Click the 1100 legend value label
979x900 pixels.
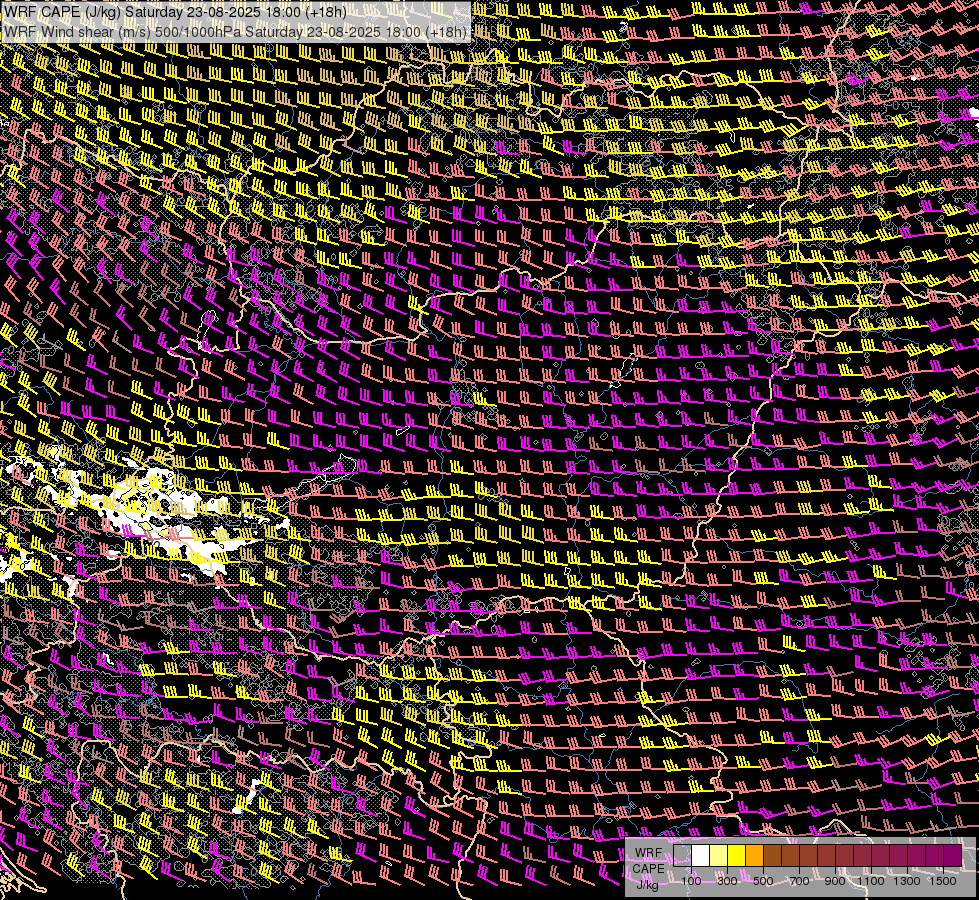coord(871,881)
